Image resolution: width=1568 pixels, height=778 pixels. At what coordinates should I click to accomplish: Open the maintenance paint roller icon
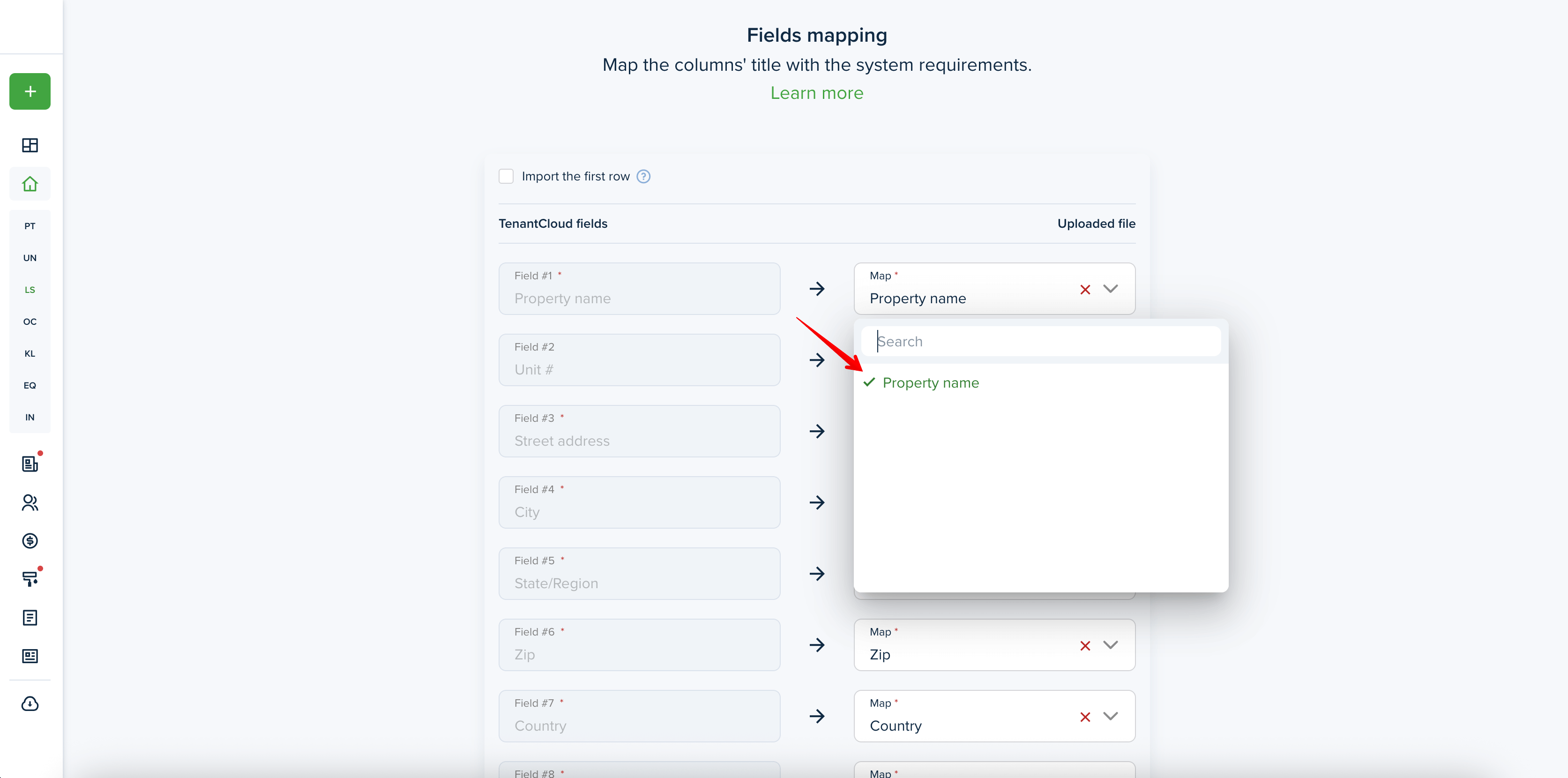tap(30, 578)
